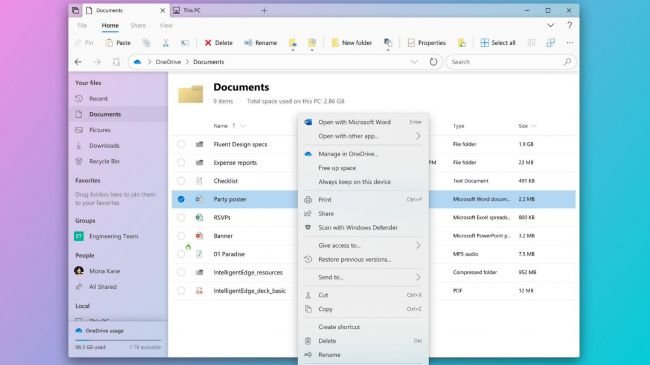Click the Rename ribbon button
Screen dimensions: 650x365
click(x=261, y=43)
